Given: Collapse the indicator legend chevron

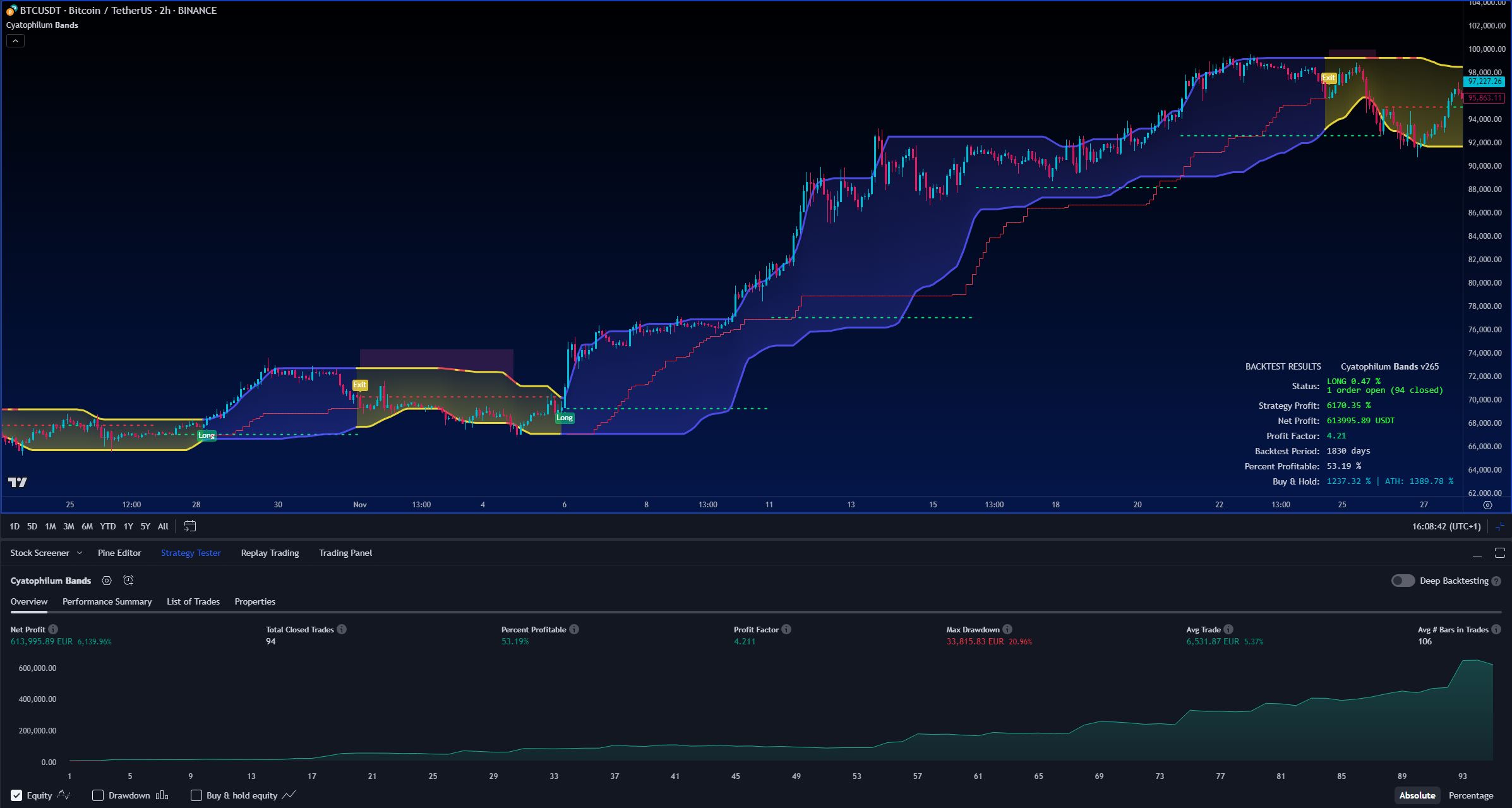Looking at the screenshot, I should point(15,41).
